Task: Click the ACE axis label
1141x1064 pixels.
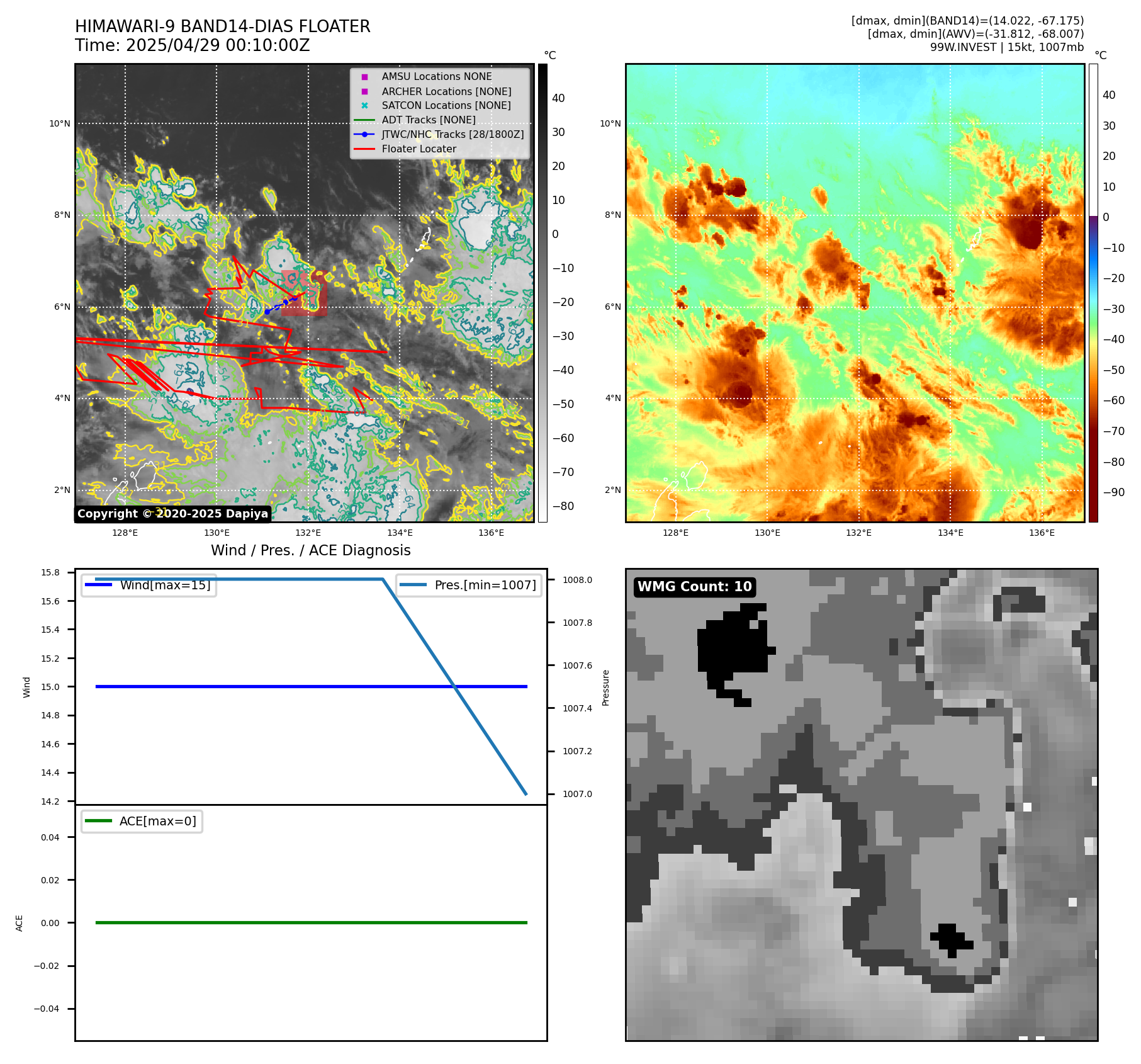Action: click(19, 923)
